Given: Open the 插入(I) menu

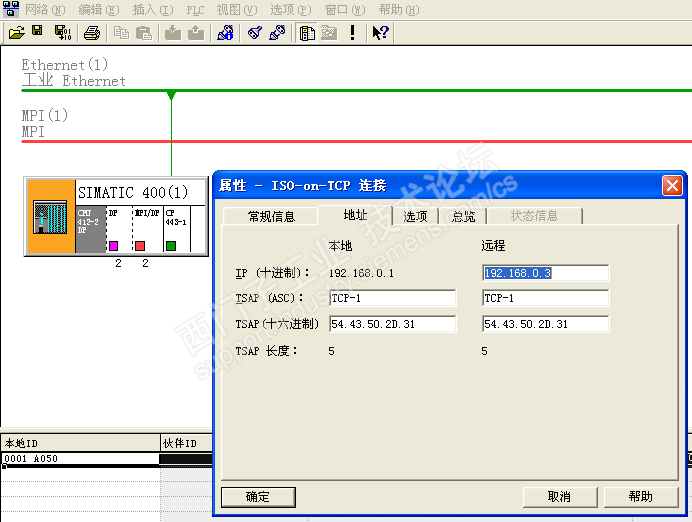Looking at the screenshot, I should coord(153,9).
